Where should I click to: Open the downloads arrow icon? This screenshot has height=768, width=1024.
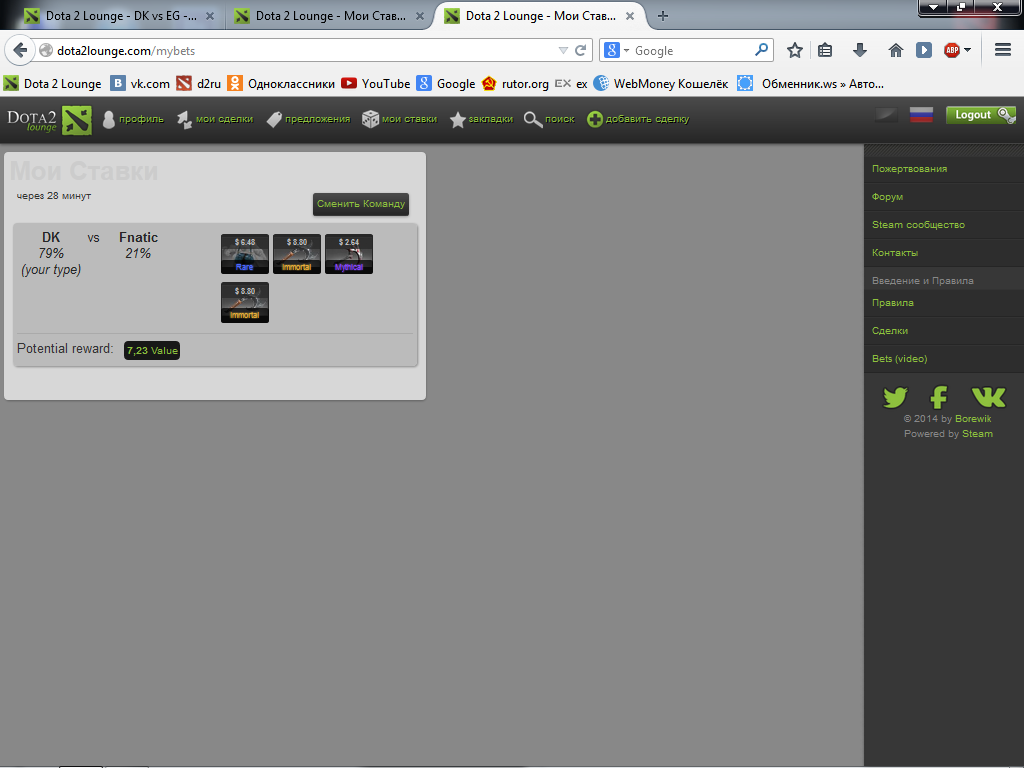pyautogui.click(x=859, y=50)
